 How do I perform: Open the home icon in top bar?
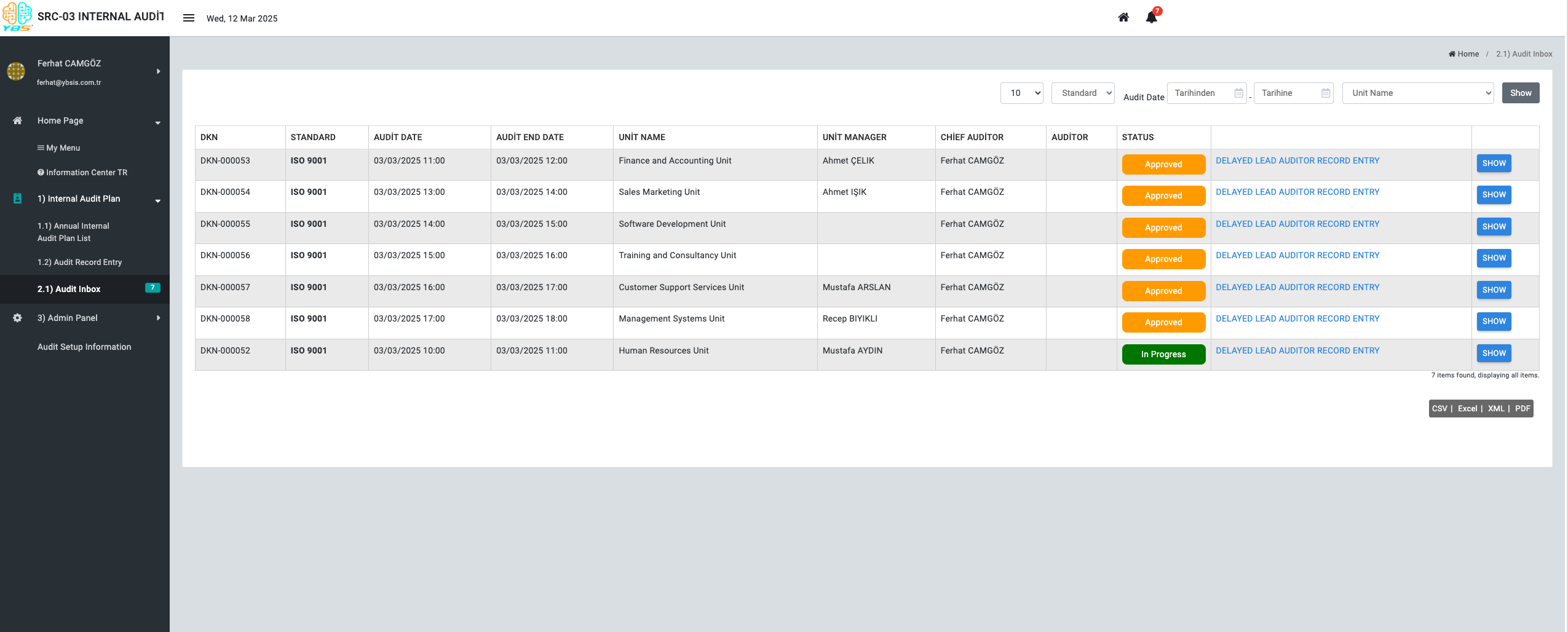(x=1123, y=17)
